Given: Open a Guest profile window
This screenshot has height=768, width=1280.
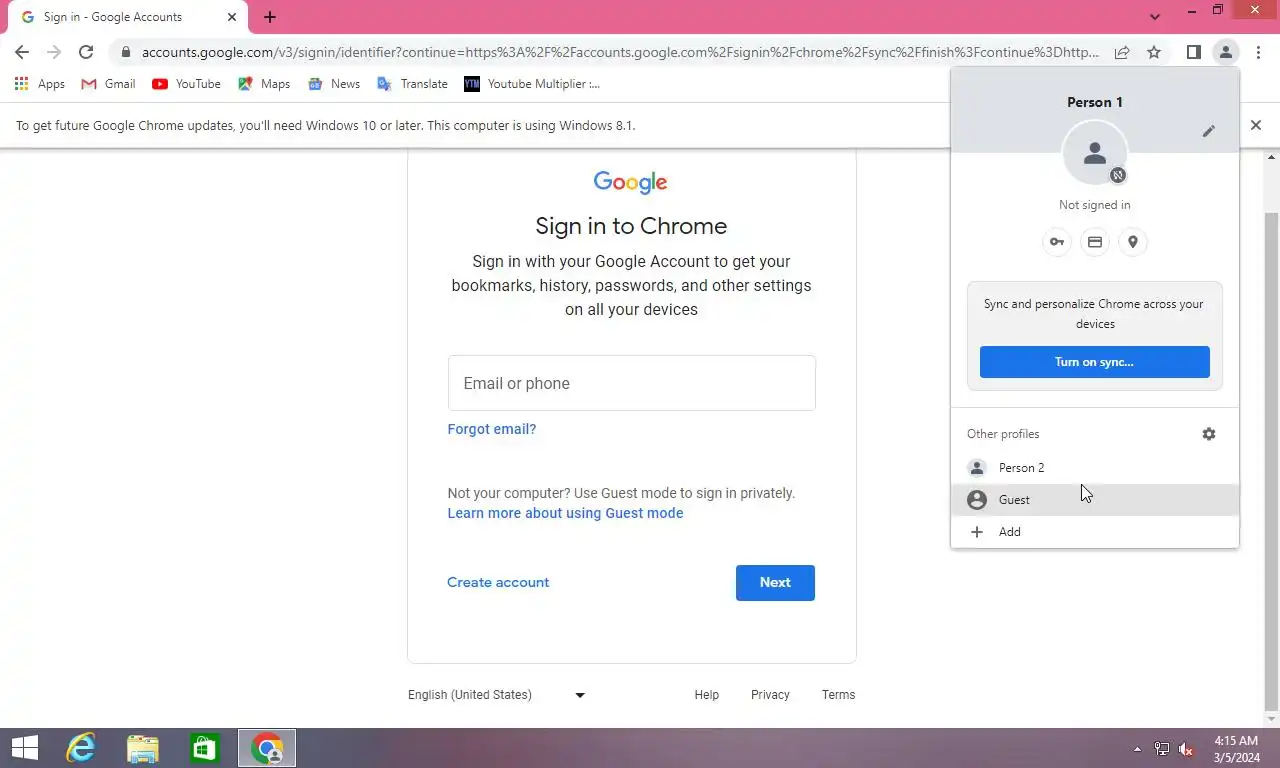Looking at the screenshot, I should point(1095,500).
